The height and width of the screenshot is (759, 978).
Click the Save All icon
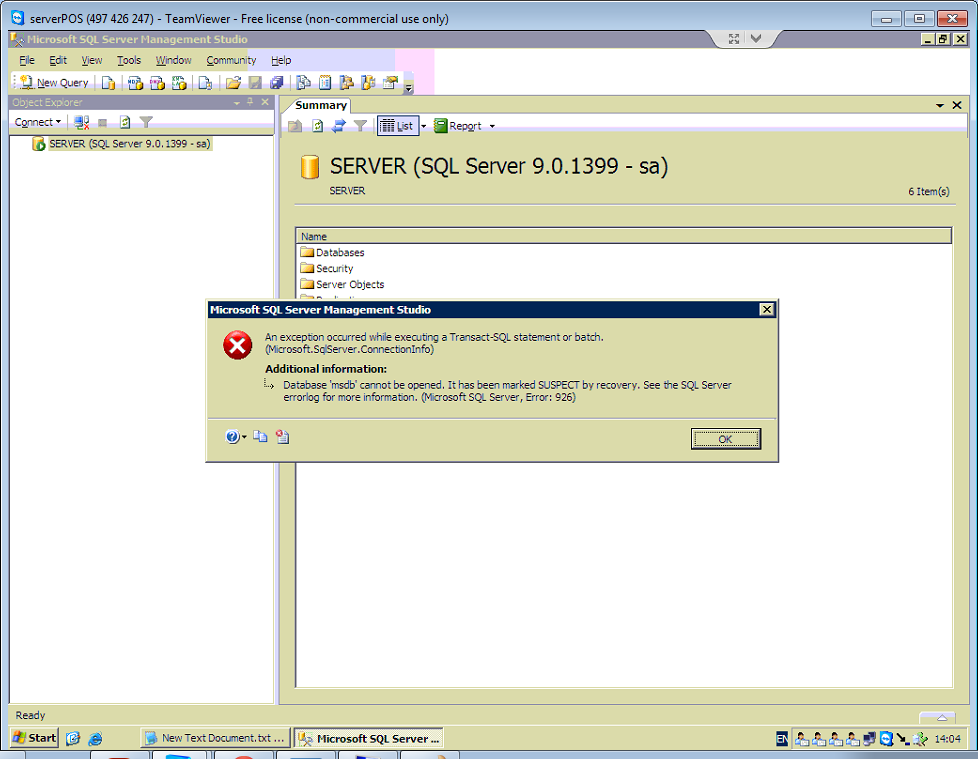(x=277, y=82)
